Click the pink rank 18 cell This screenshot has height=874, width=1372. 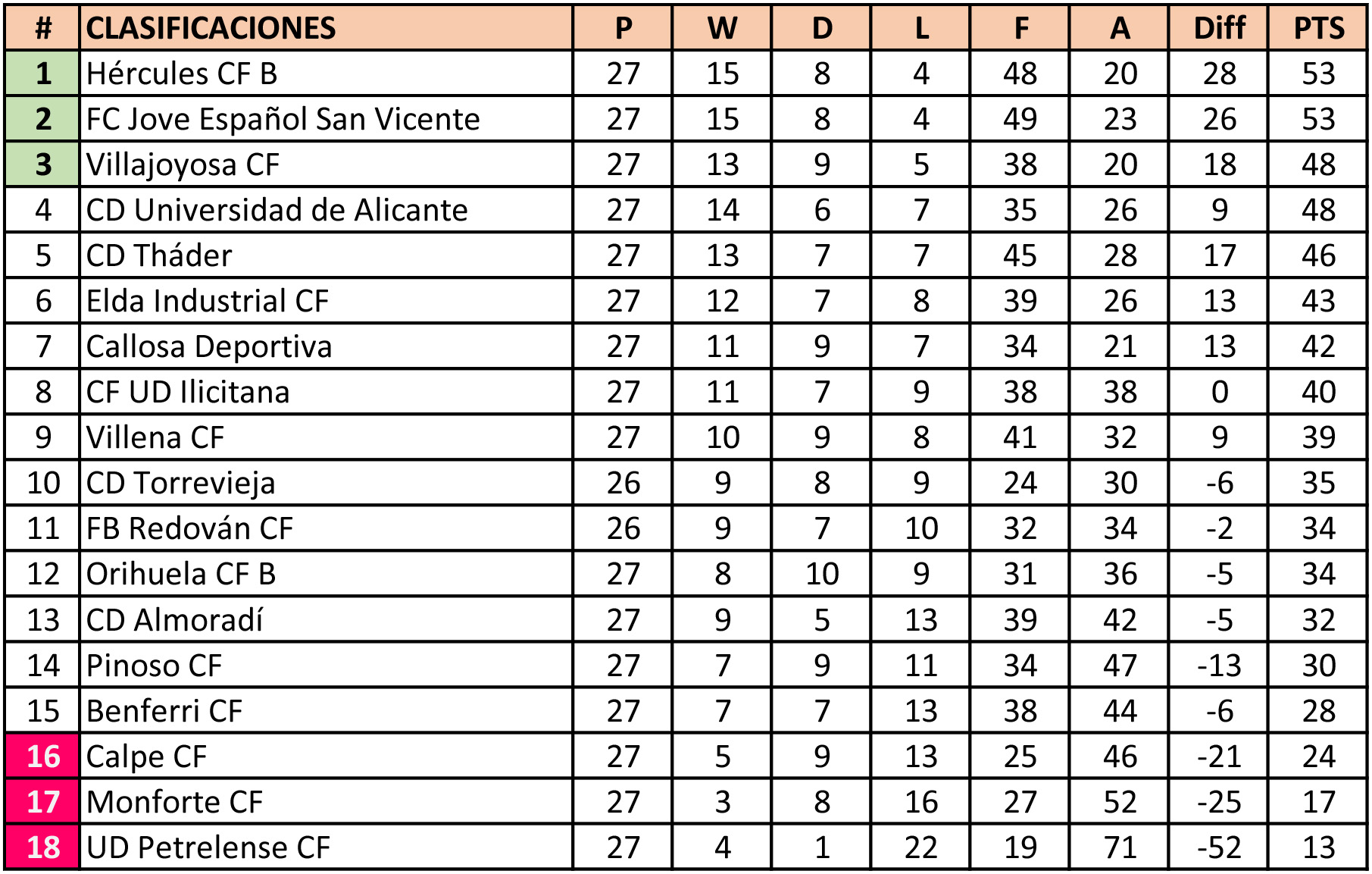click(x=43, y=847)
